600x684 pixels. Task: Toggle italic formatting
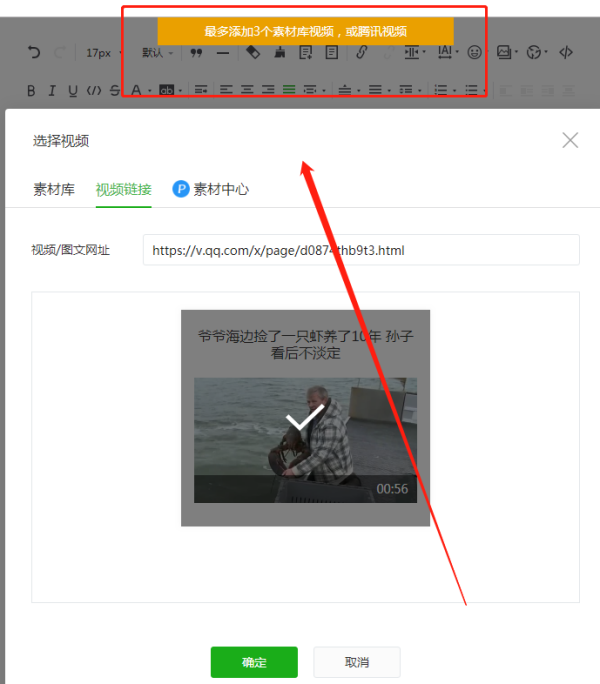[52, 90]
